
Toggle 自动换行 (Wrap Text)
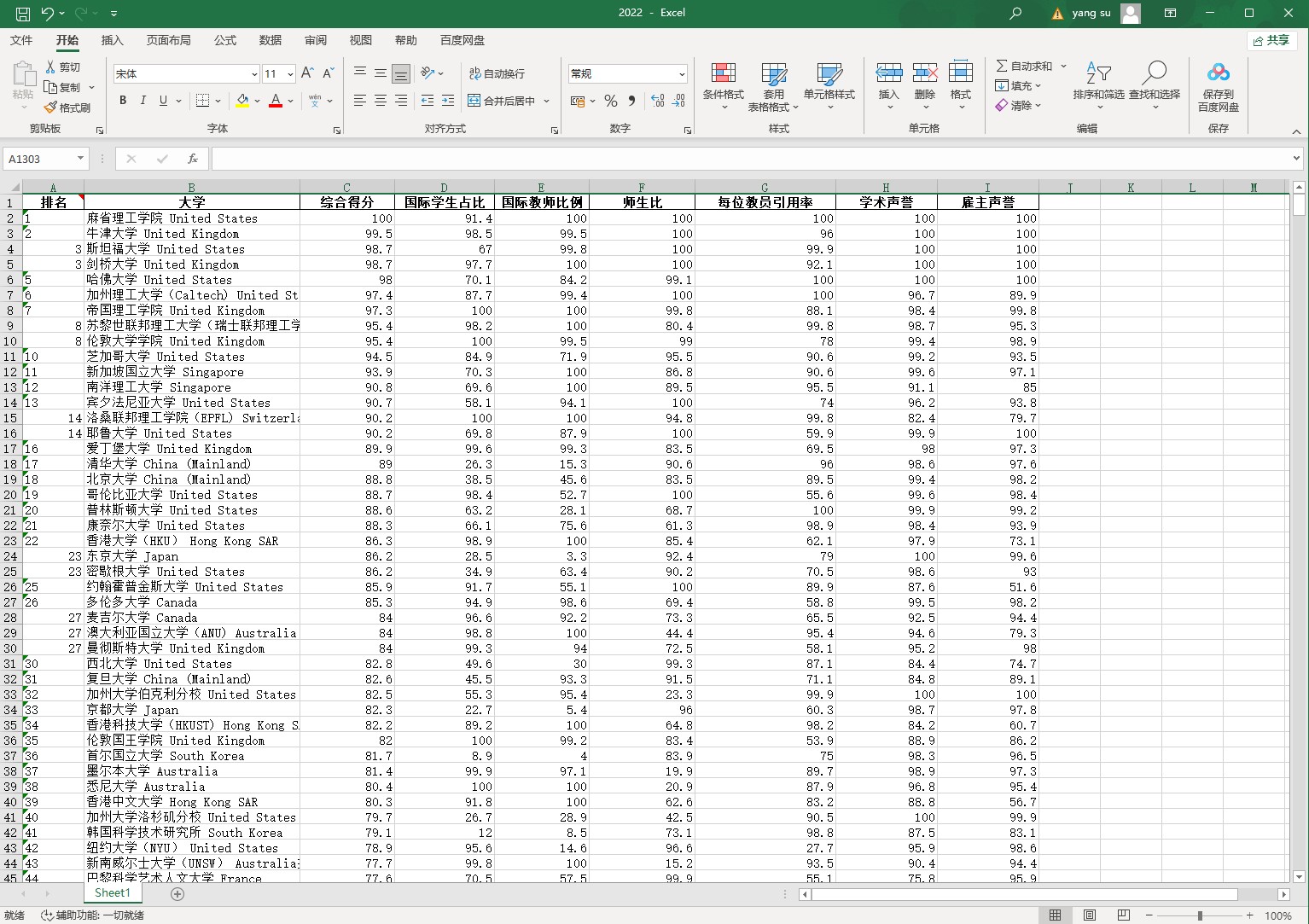497,73
